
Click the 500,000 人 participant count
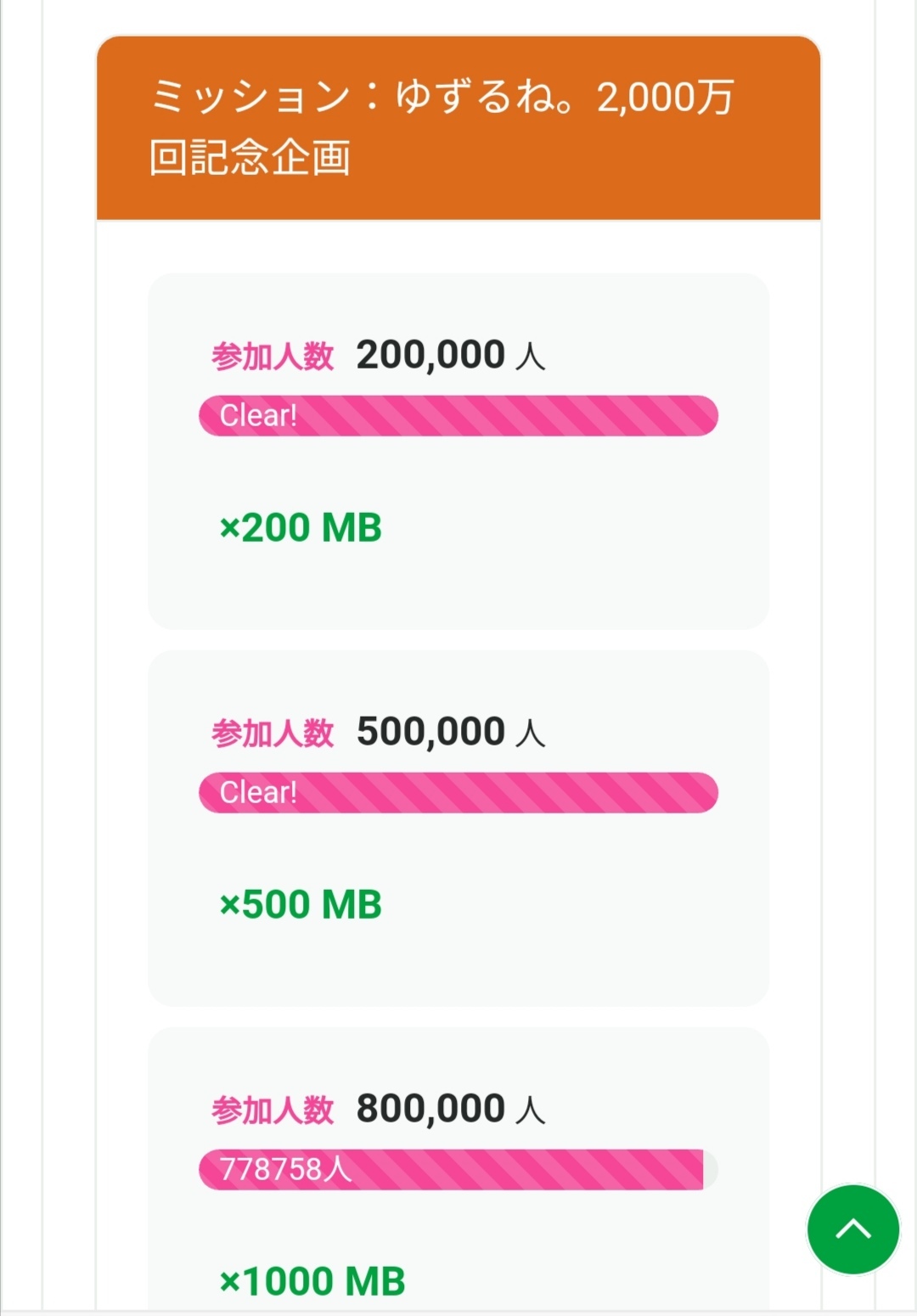click(x=450, y=732)
